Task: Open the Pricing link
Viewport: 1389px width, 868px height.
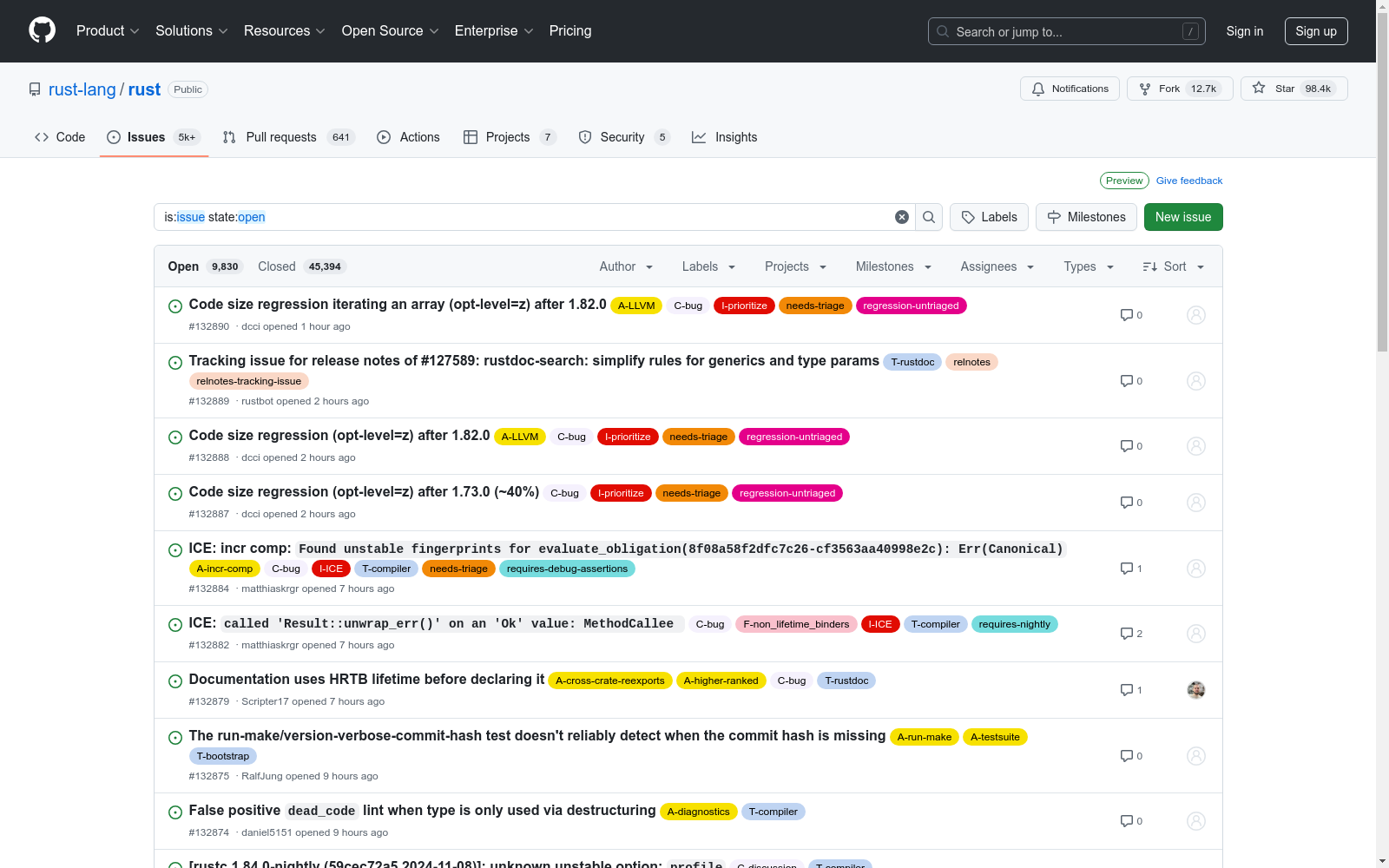Action: point(570,31)
